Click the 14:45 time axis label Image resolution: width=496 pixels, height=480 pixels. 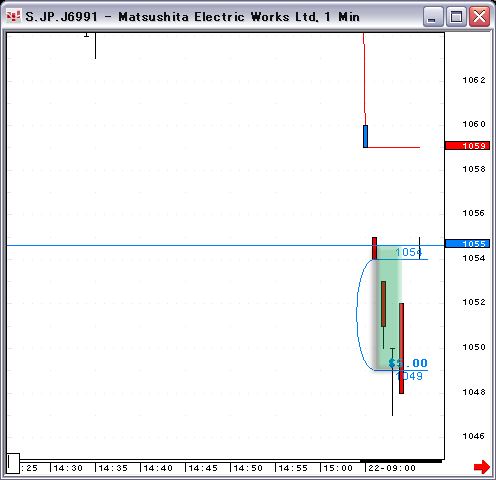203,468
